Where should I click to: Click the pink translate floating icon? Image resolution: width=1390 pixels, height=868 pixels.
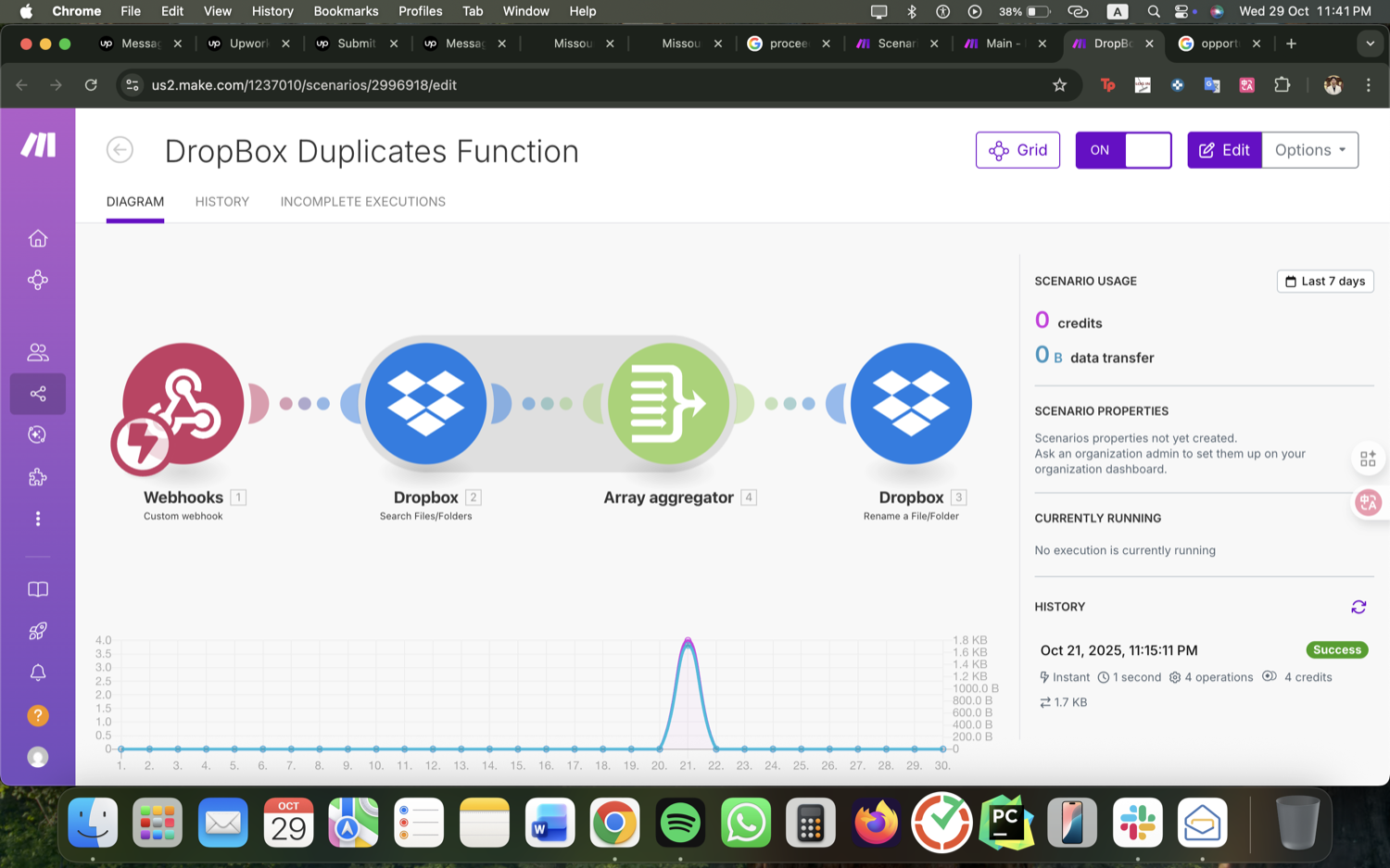1368,502
